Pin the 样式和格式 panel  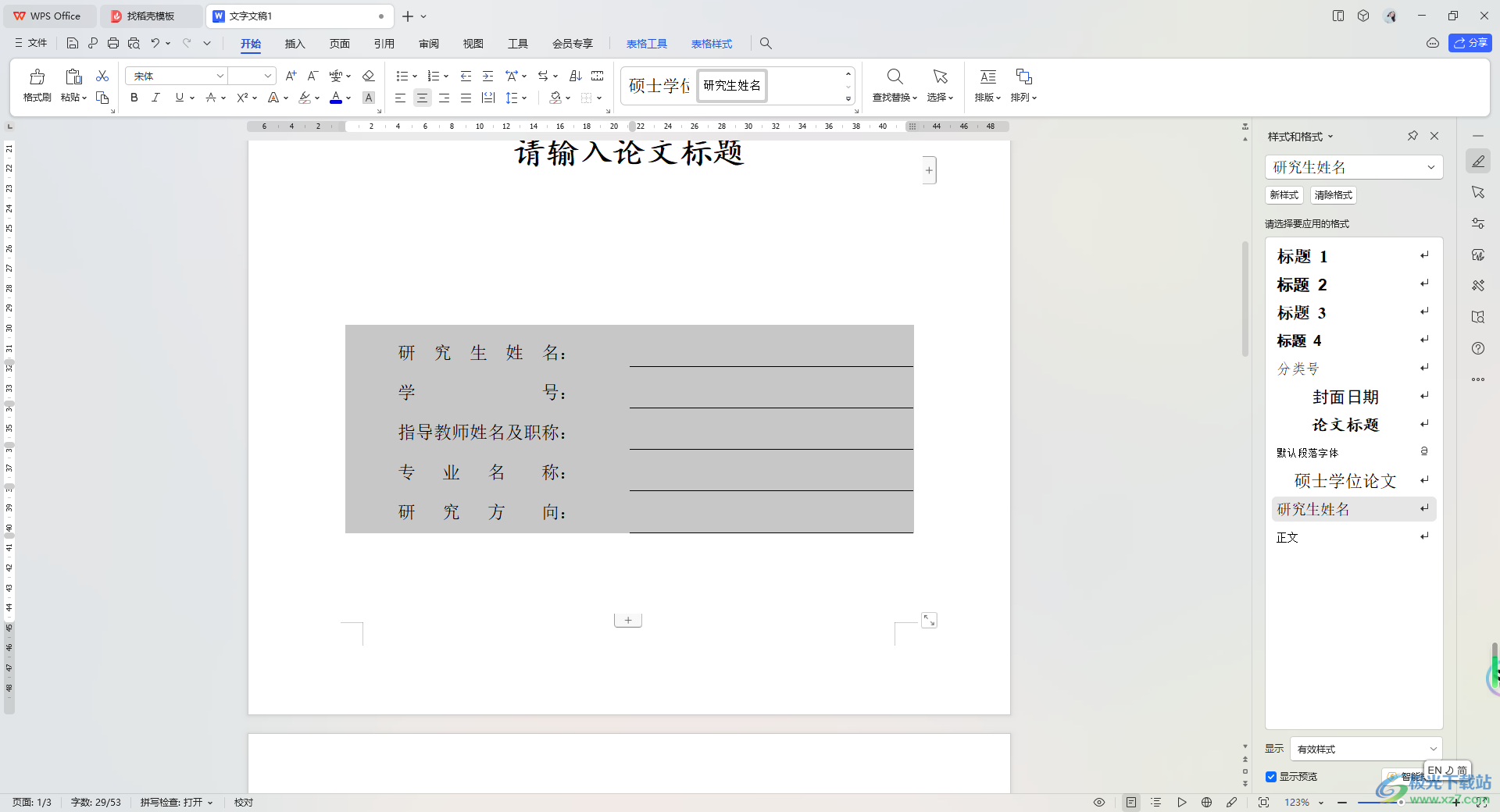tap(1412, 136)
